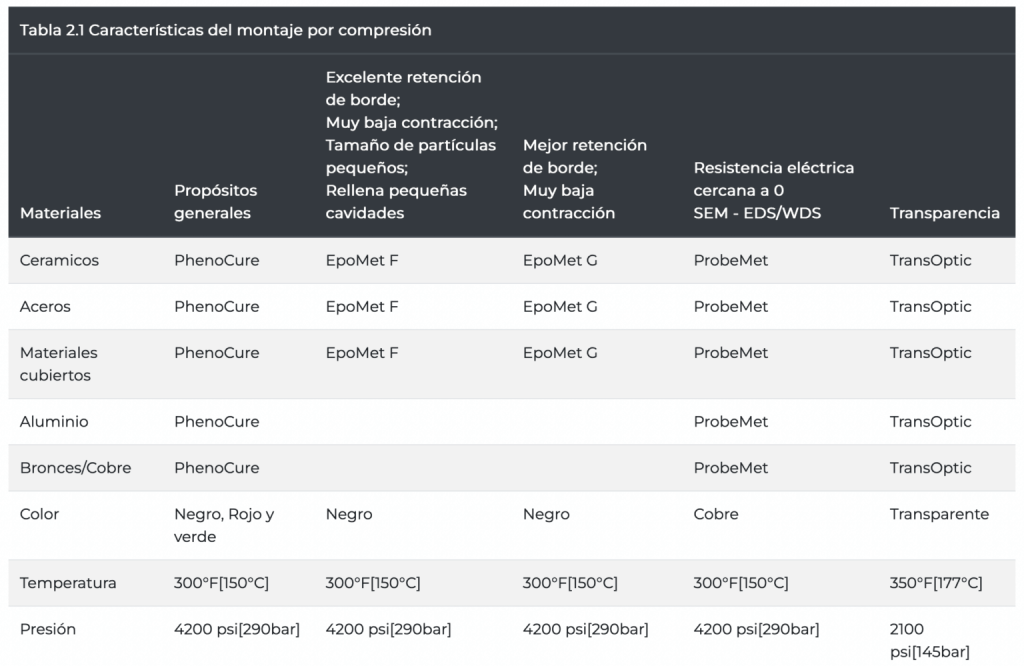Click the 'Excelente retención de borde' column header
The image size is (1024, 666).
point(411,145)
